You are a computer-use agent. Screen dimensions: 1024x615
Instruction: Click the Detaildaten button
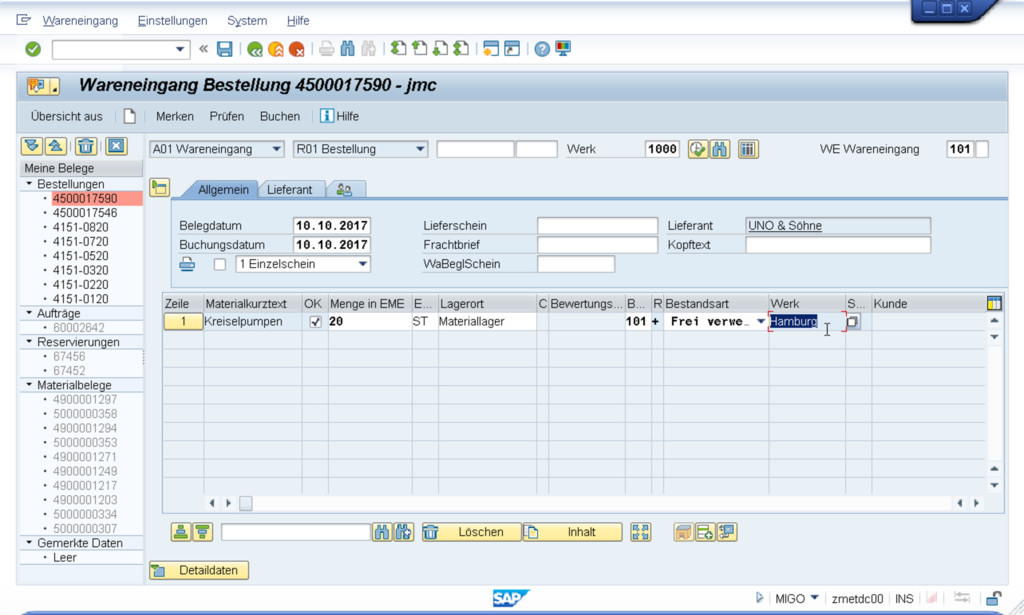coord(199,570)
